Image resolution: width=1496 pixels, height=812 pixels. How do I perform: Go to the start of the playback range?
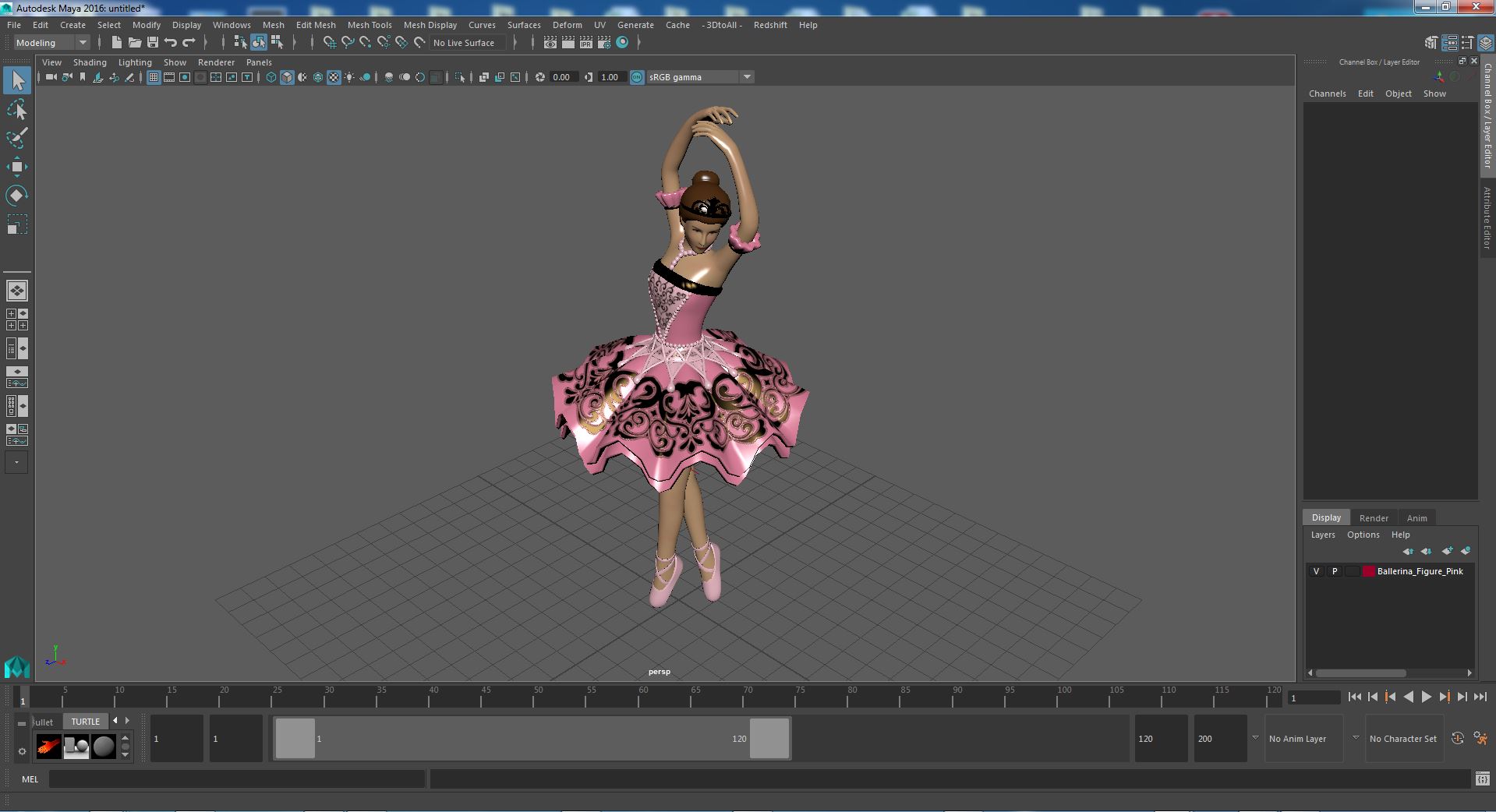1354,697
